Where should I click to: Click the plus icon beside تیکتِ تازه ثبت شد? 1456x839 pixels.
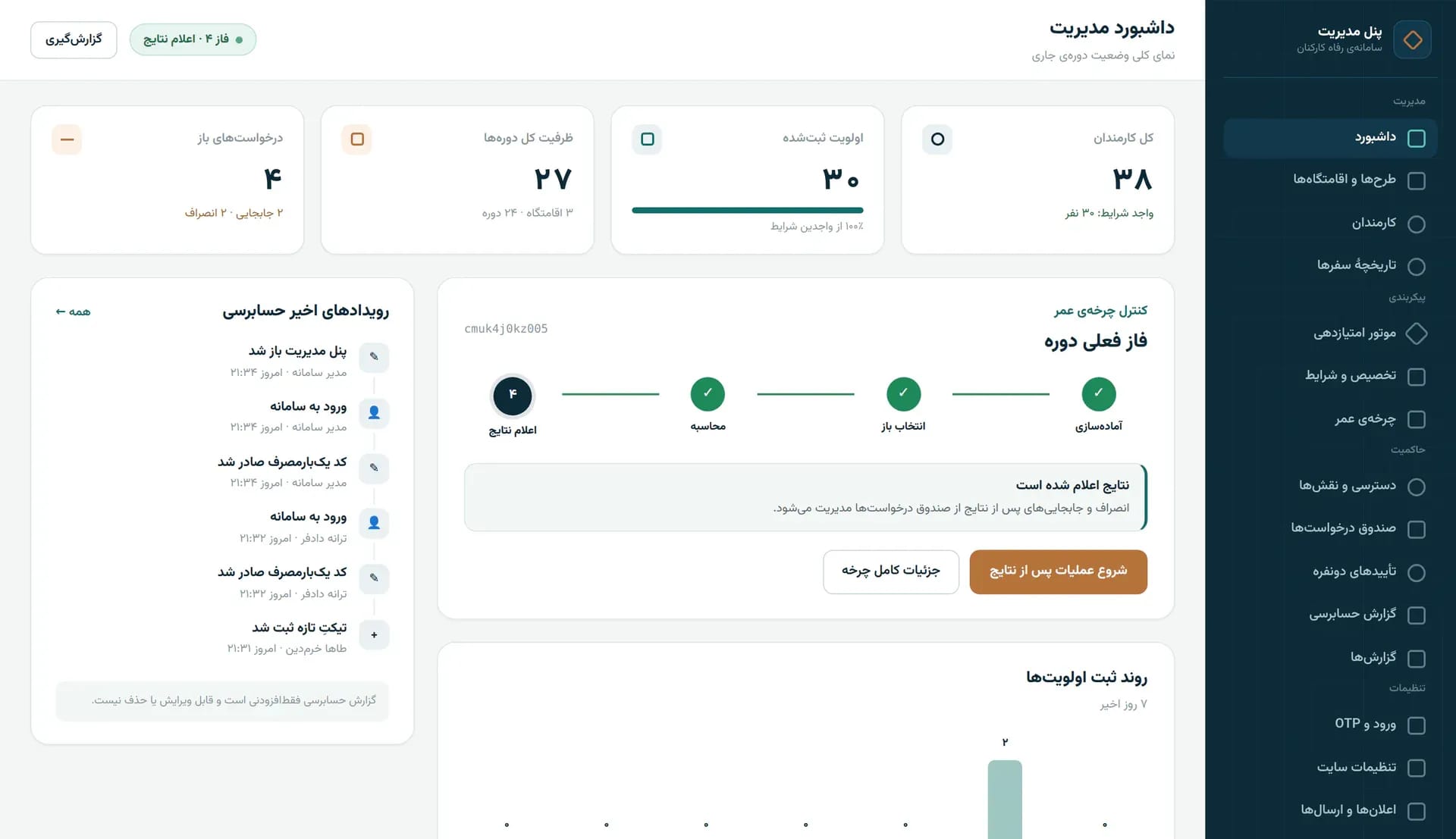[374, 634]
